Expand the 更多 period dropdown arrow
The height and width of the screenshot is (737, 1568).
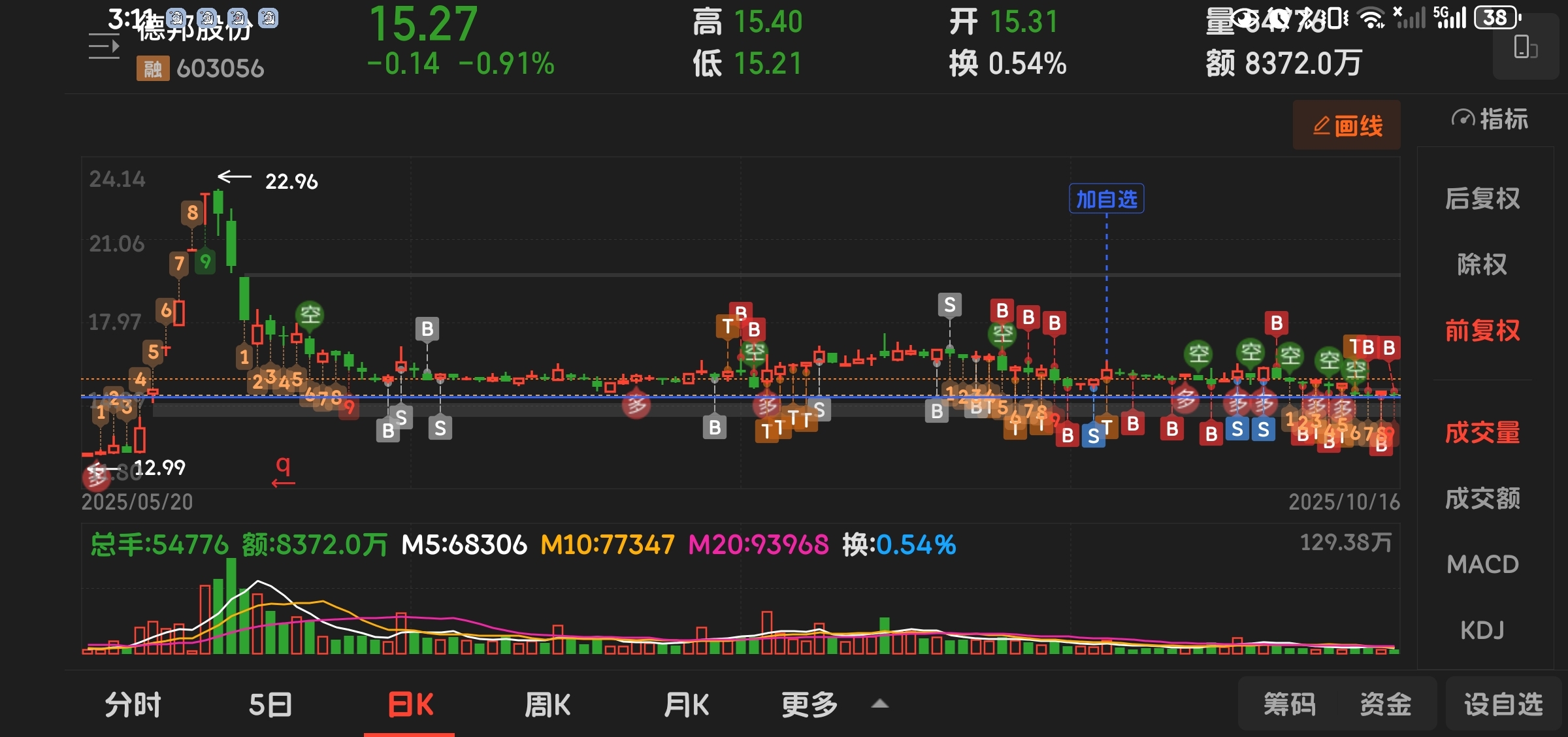click(880, 704)
